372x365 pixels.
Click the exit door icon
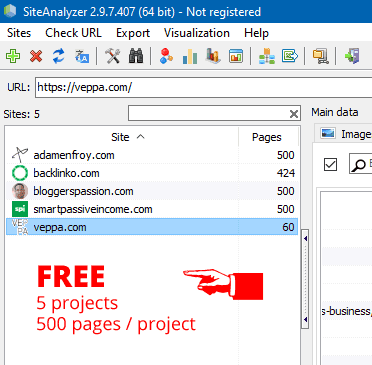(352, 56)
